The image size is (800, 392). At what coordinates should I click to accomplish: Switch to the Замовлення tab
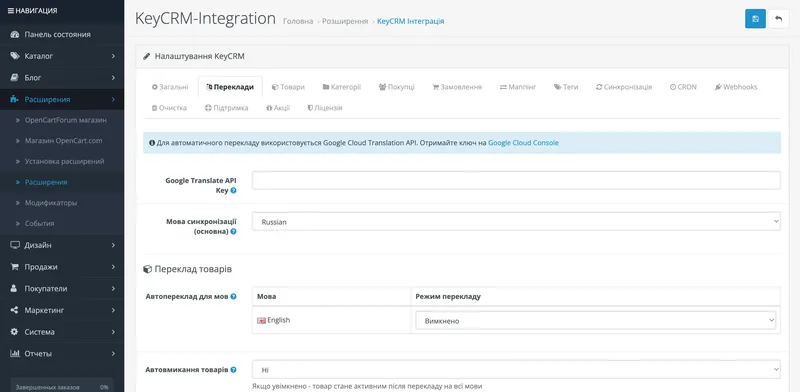point(457,87)
